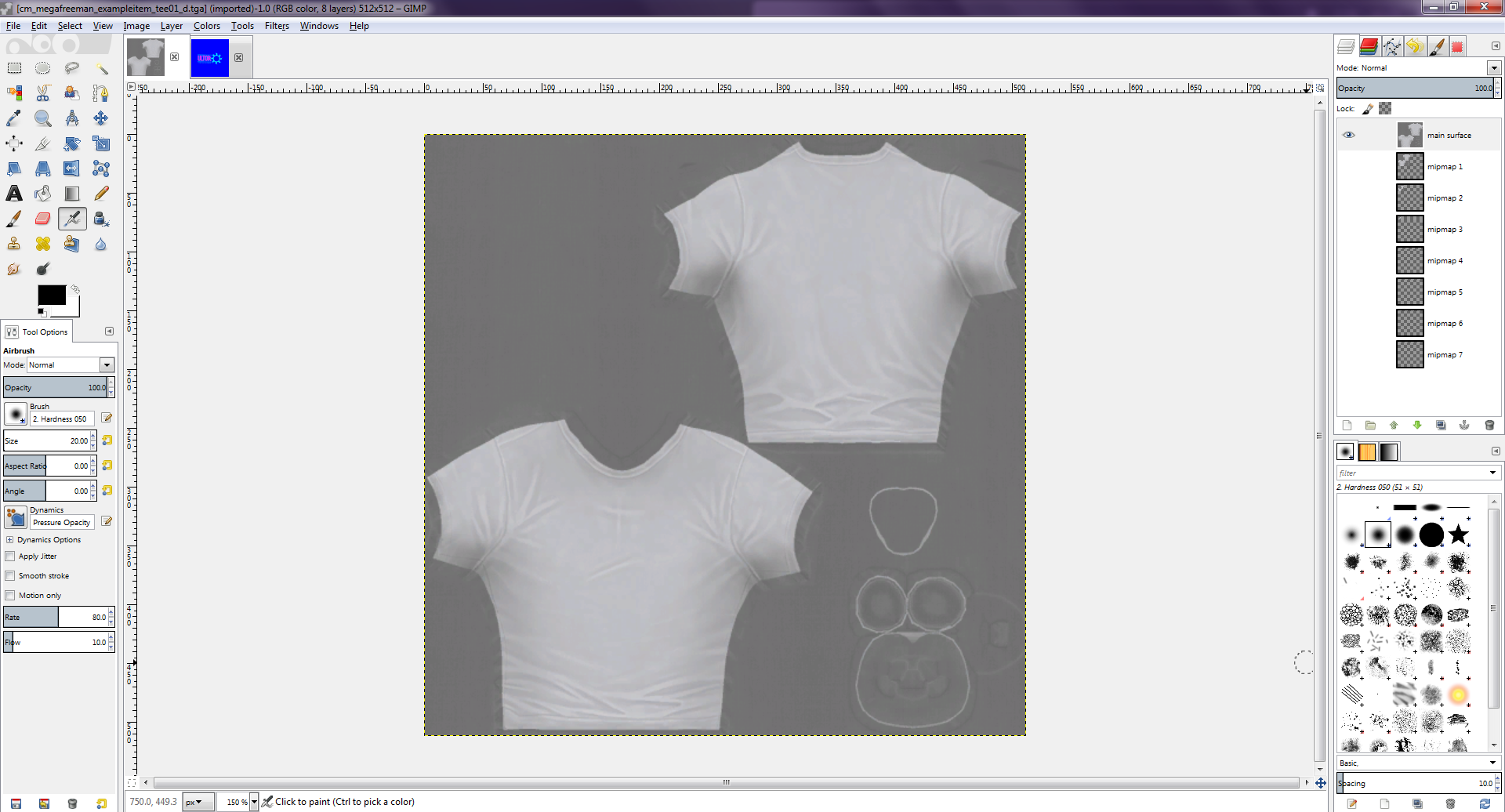Click the foreground black color swatch
Screen dimensions: 1505x812
tap(52, 295)
